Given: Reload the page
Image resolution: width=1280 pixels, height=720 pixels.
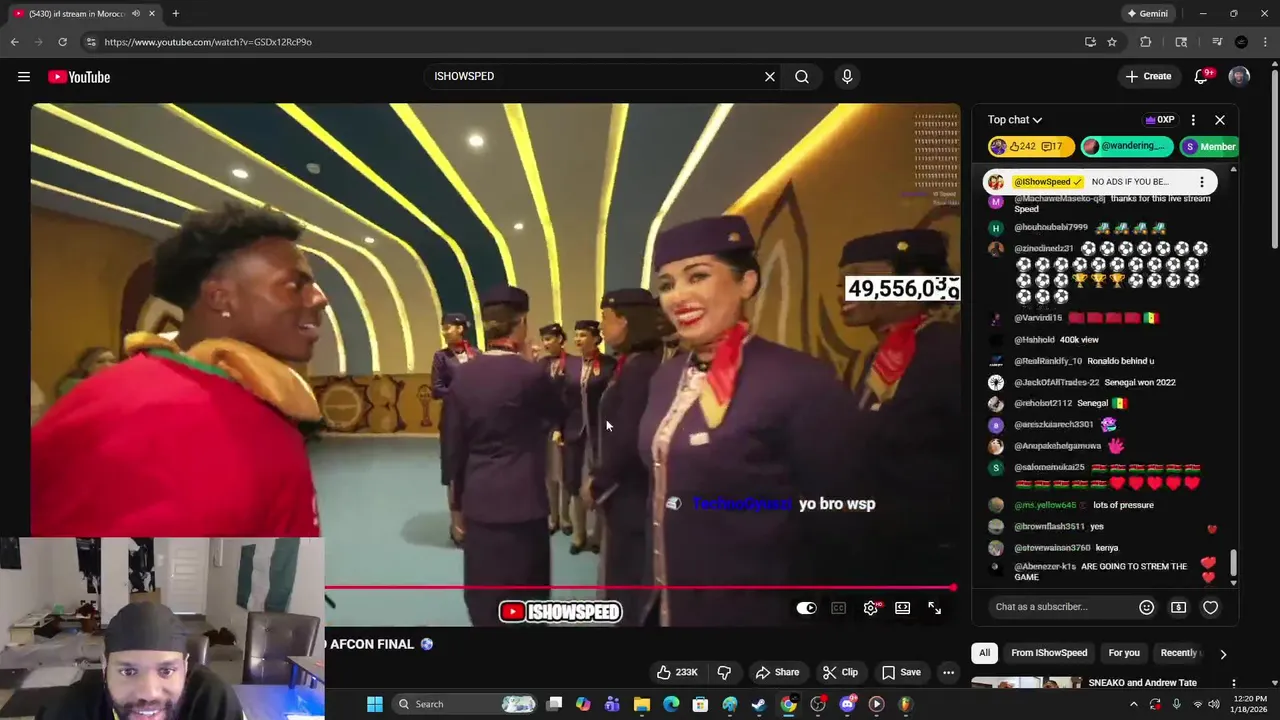Looking at the screenshot, I should [x=62, y=42].
